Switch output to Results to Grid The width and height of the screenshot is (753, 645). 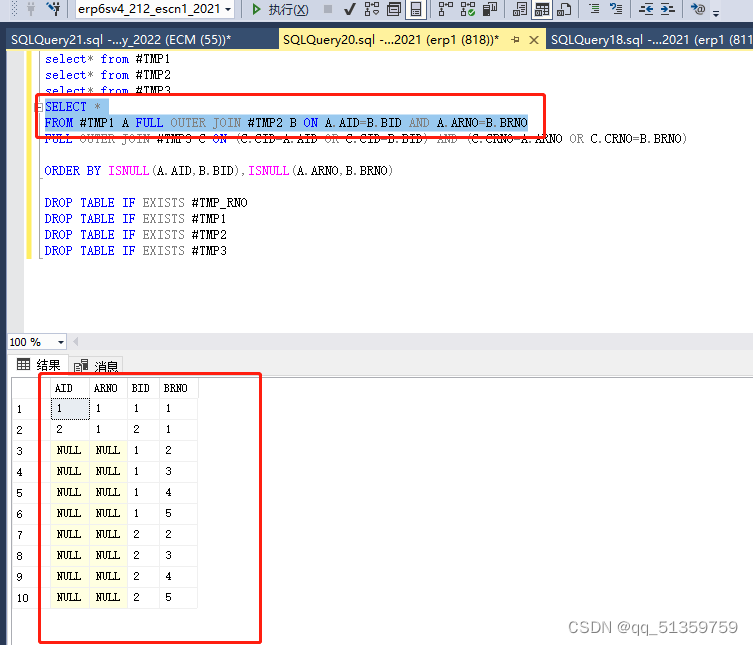coord(542,9)
